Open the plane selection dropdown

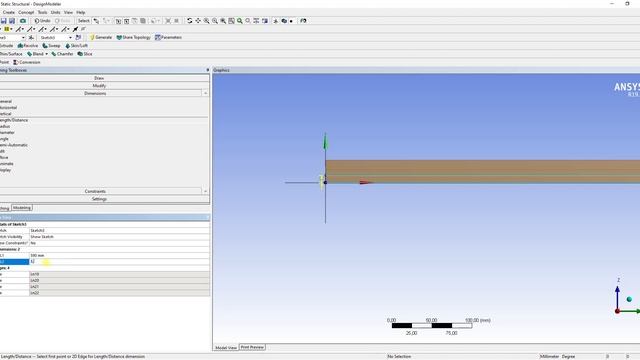click(23, 38)
